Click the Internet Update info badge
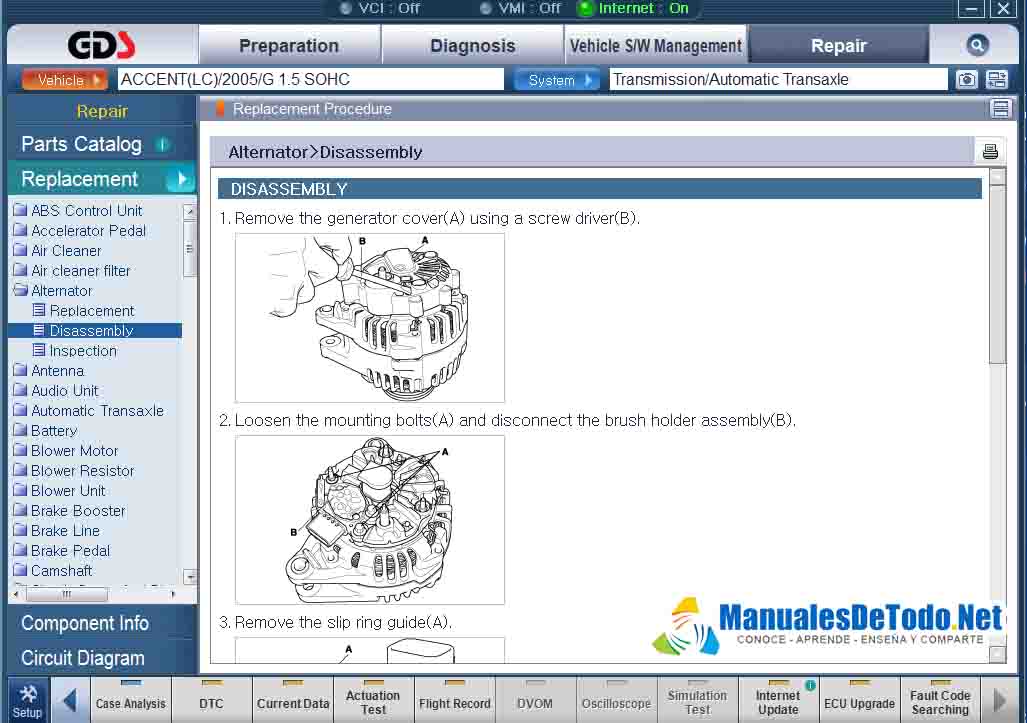The image size is (1027, 723). (810, 685)
